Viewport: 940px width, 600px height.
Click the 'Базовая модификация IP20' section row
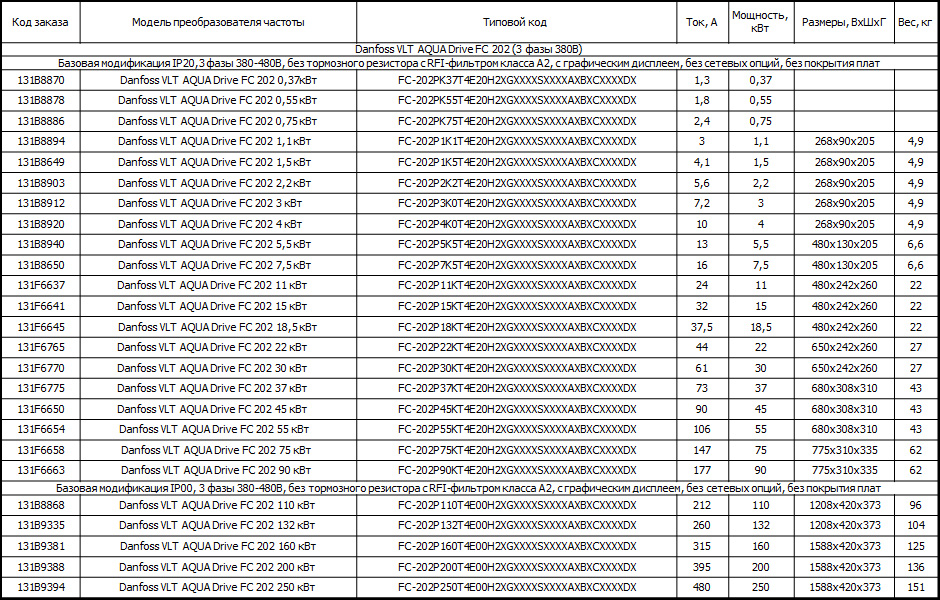469,63
